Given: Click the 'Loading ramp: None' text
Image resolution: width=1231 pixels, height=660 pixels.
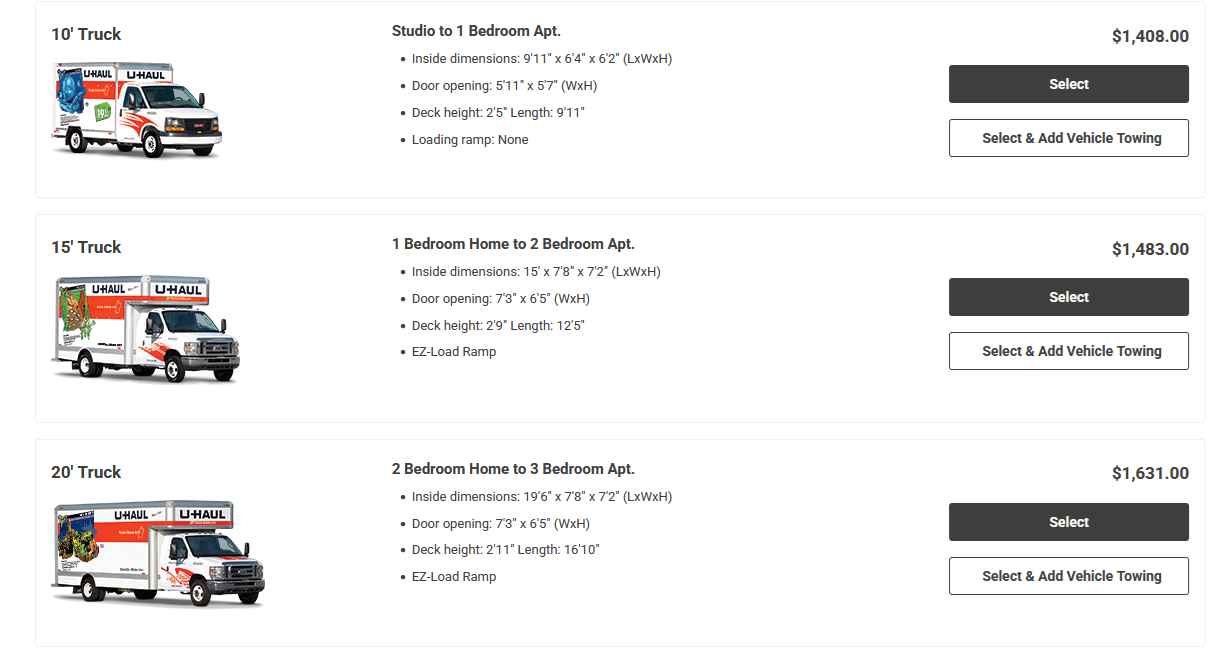Looking at the screenshot, I should 470,140.
